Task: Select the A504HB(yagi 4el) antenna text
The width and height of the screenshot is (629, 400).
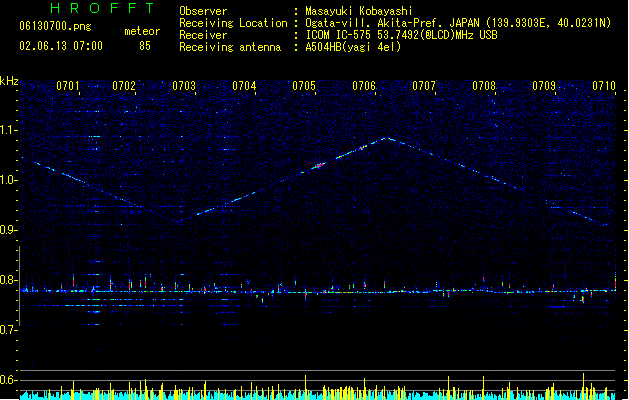Action: 353,47
